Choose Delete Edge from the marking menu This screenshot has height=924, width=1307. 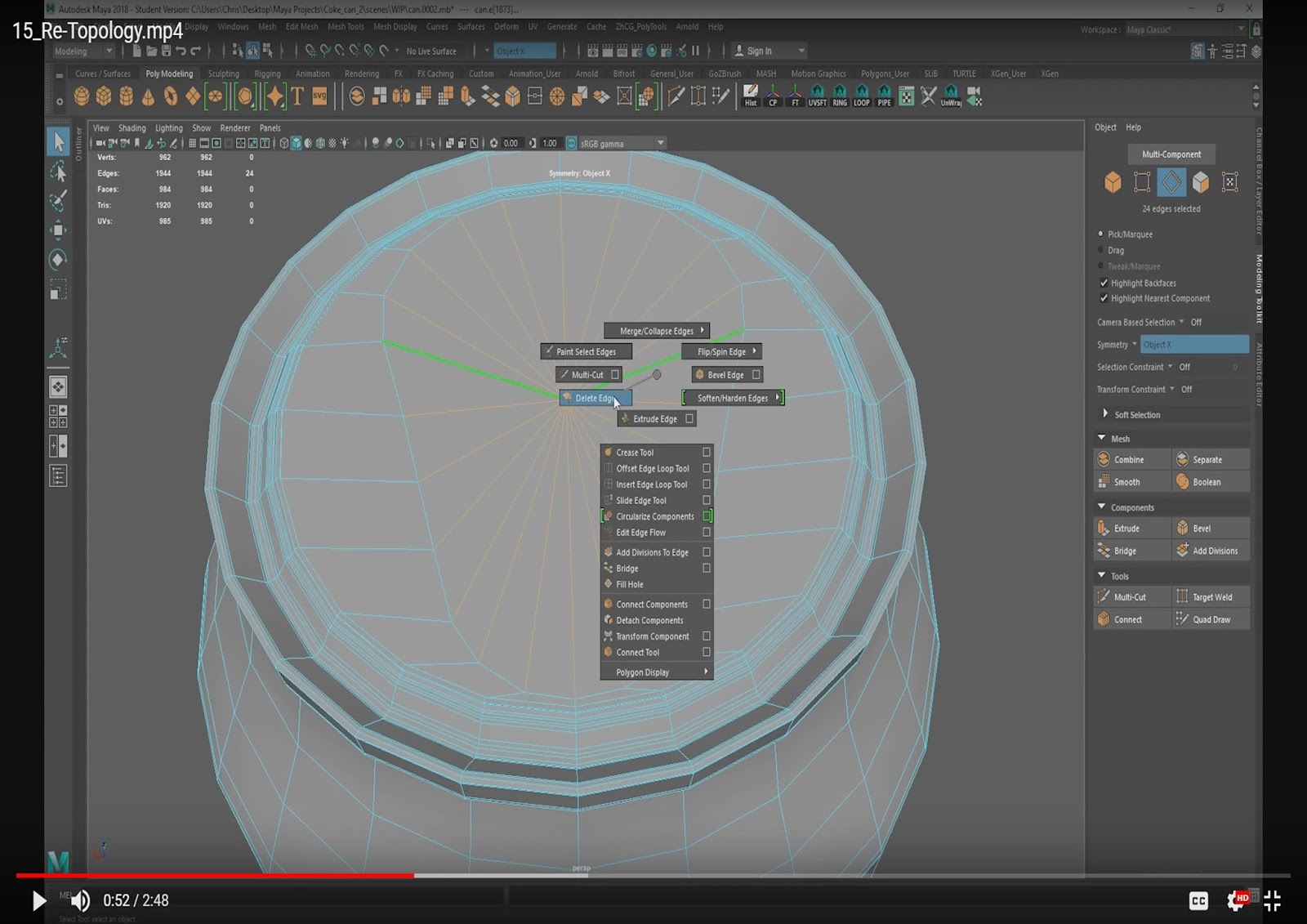click(595, 398)
